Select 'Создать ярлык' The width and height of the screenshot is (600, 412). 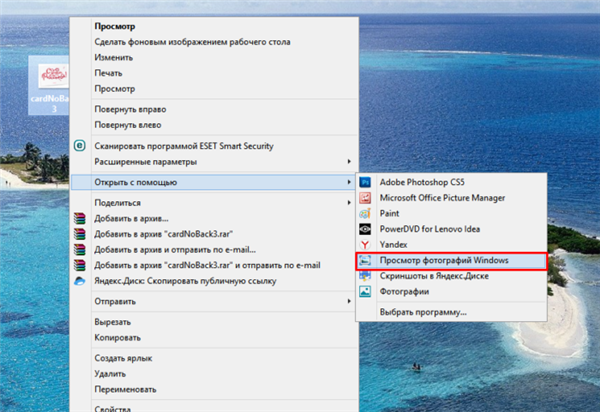click(x=123, y=358)
